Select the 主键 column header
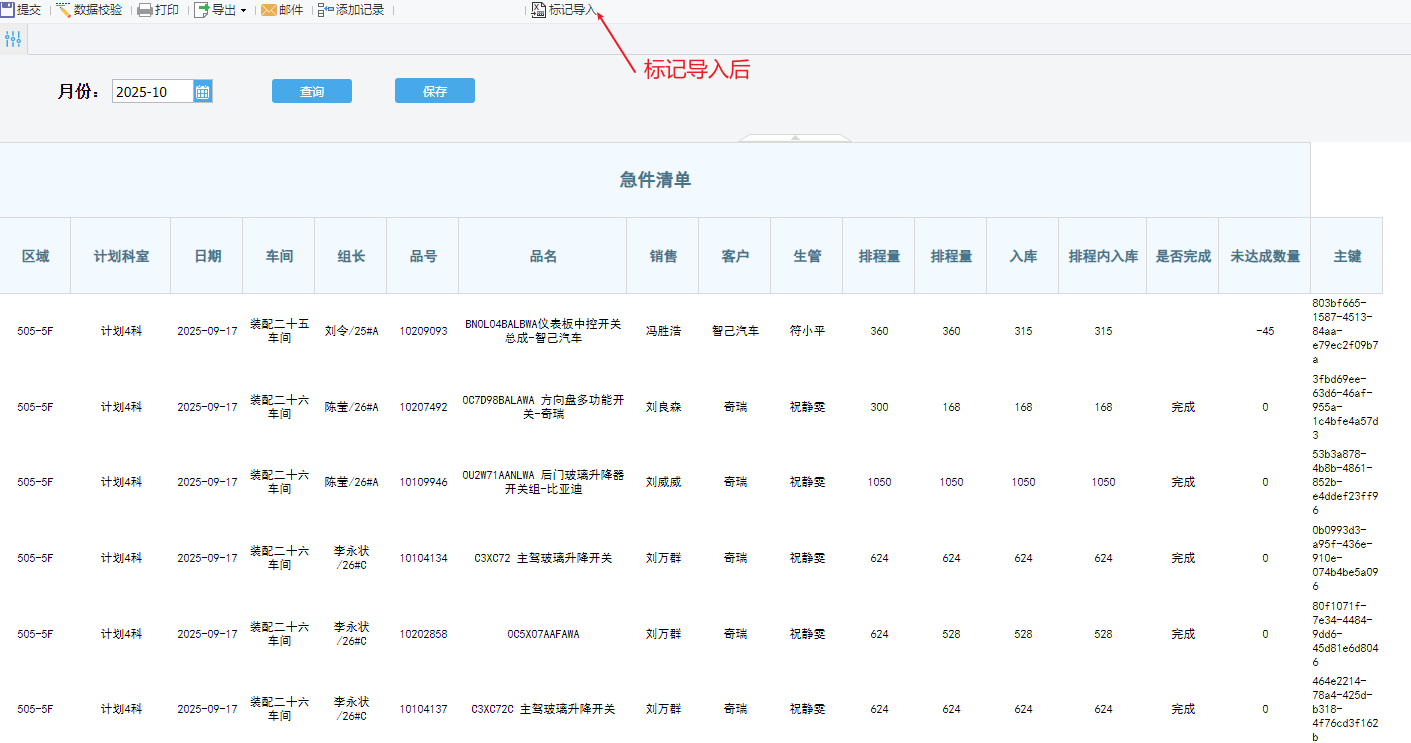 click(x=1347, y=256)
